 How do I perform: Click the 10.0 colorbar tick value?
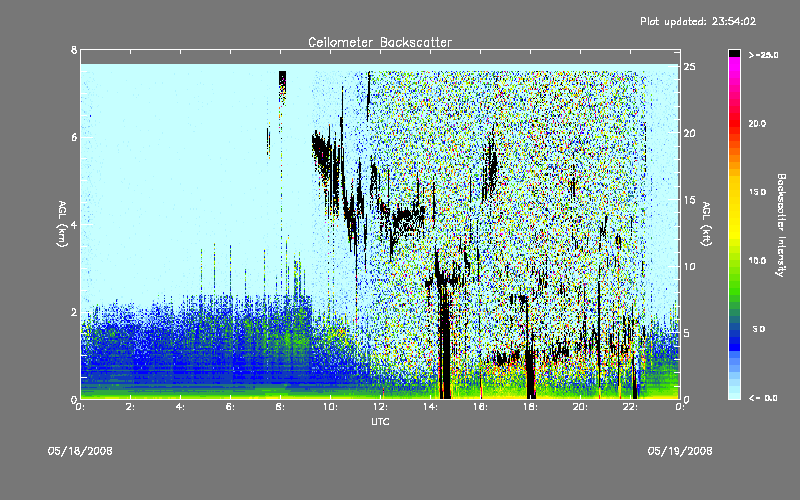[757, 261]
